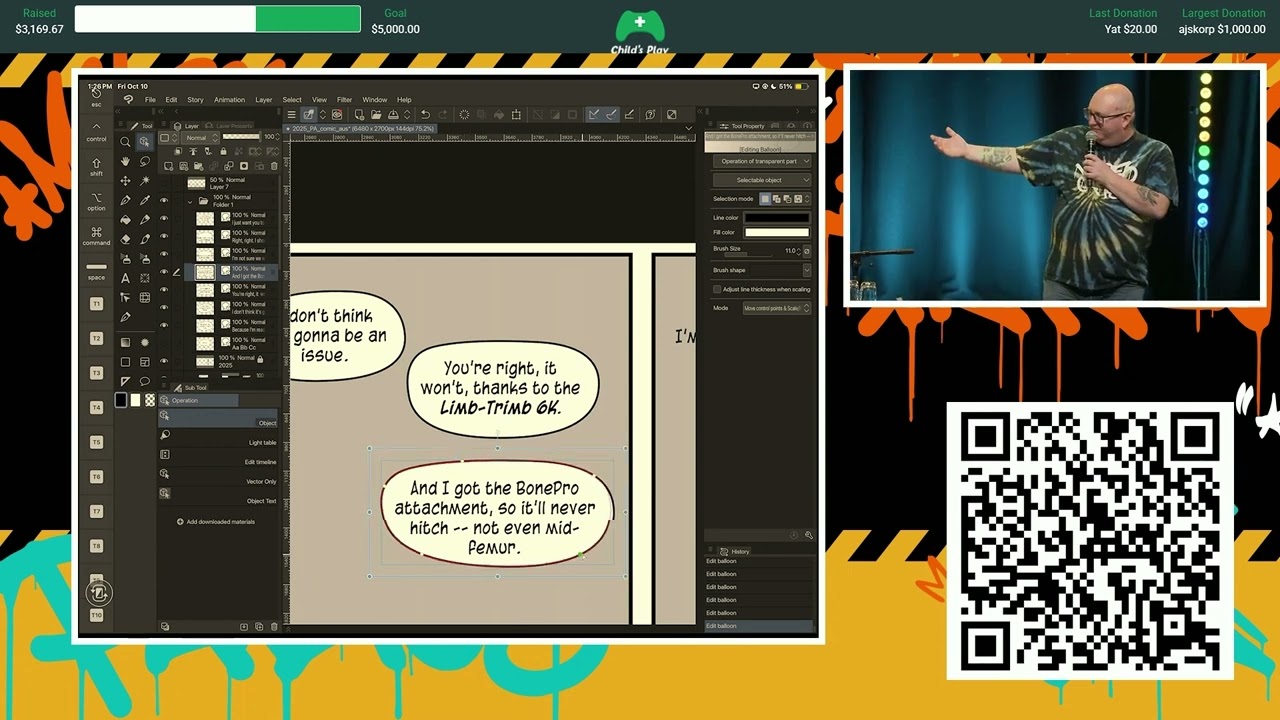
Task: Select the Gradient tool
Action: [125, 342]
